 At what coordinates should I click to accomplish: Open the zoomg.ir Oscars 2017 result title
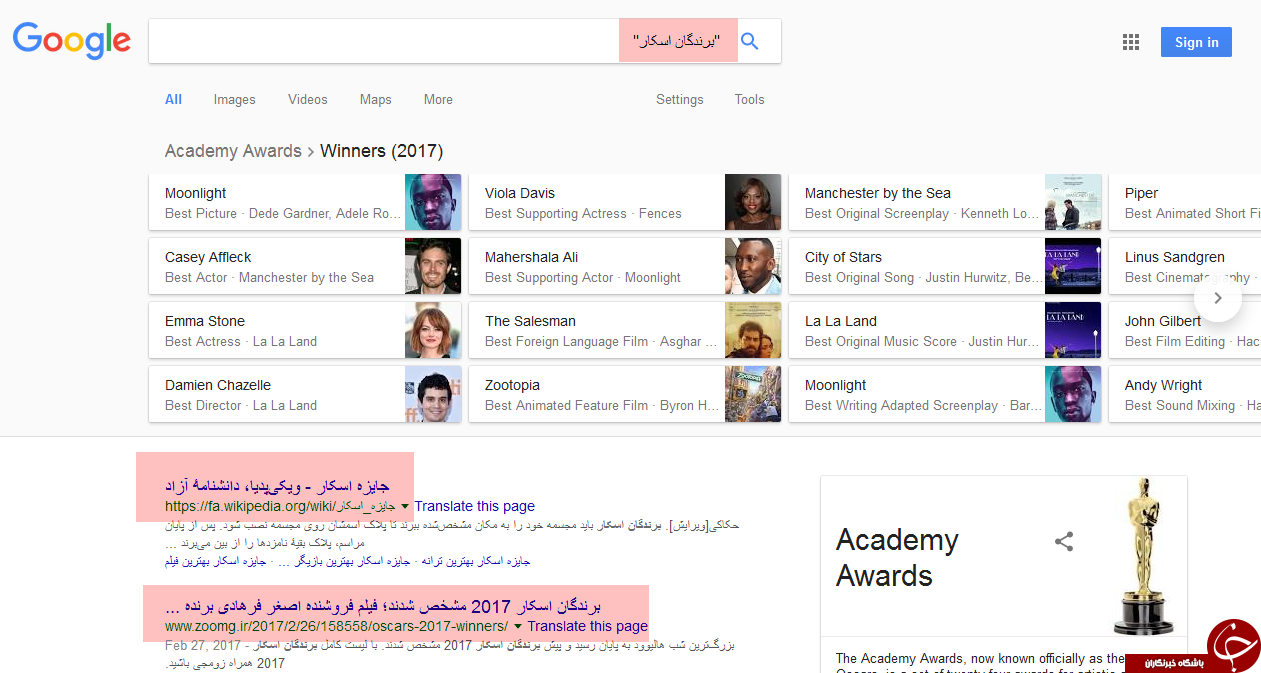(383, 606)
